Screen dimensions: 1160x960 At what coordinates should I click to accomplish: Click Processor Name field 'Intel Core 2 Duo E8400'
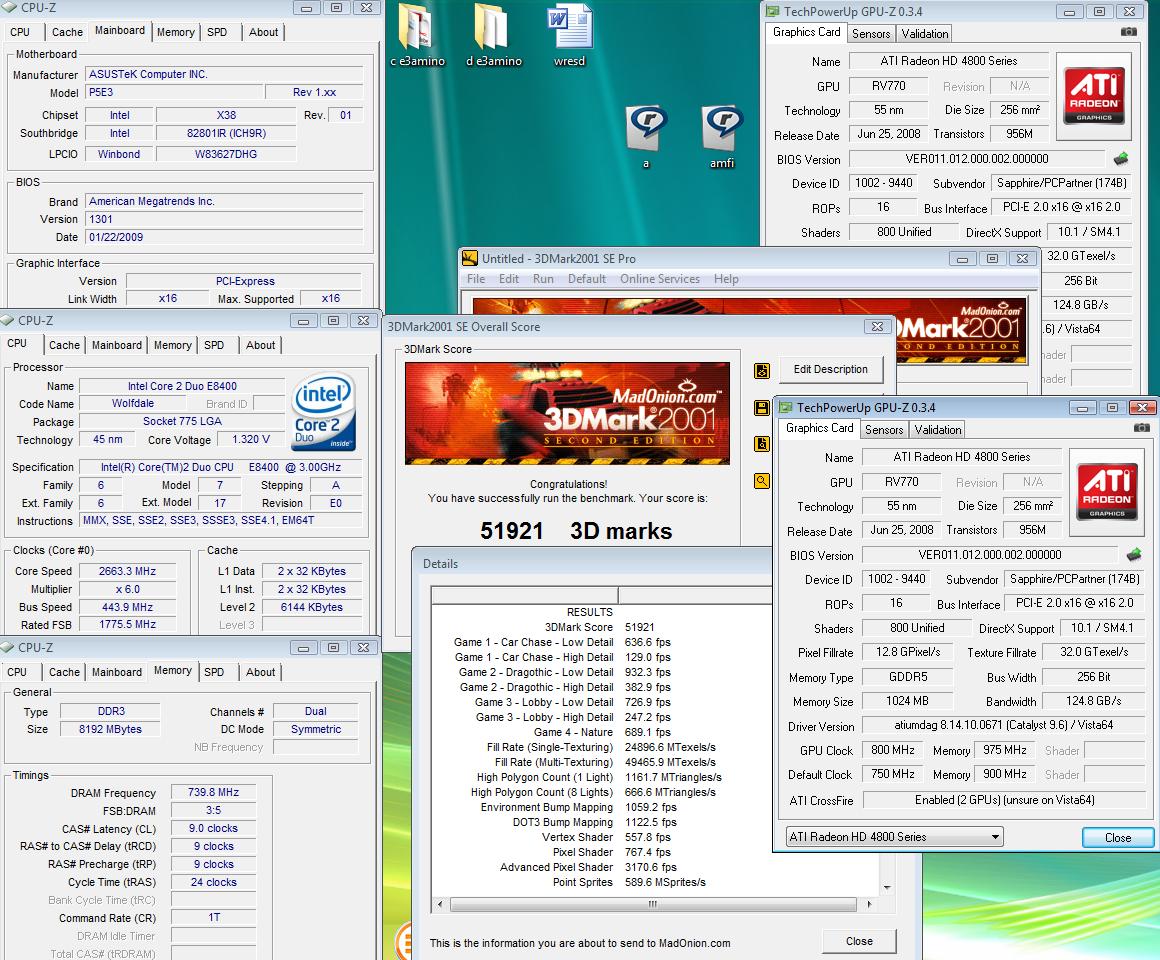(x=182, y=386)
